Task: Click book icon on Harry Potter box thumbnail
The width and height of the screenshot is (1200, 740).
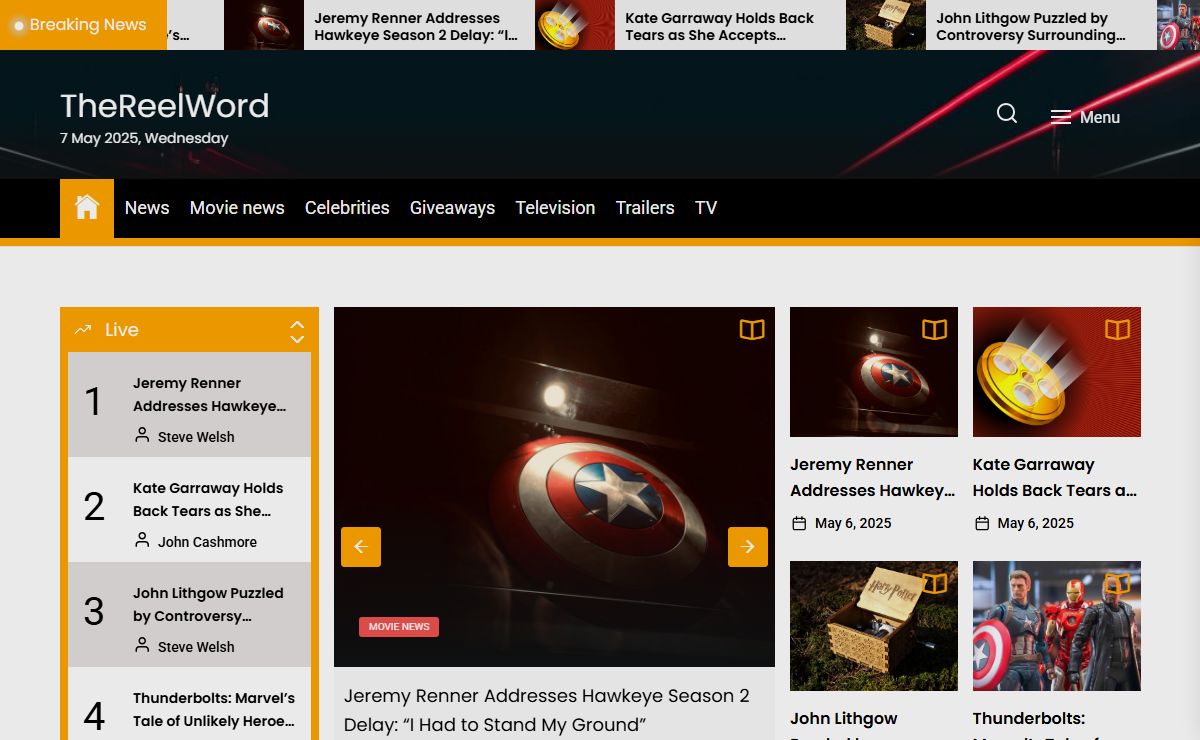Action: pos(935,584)
